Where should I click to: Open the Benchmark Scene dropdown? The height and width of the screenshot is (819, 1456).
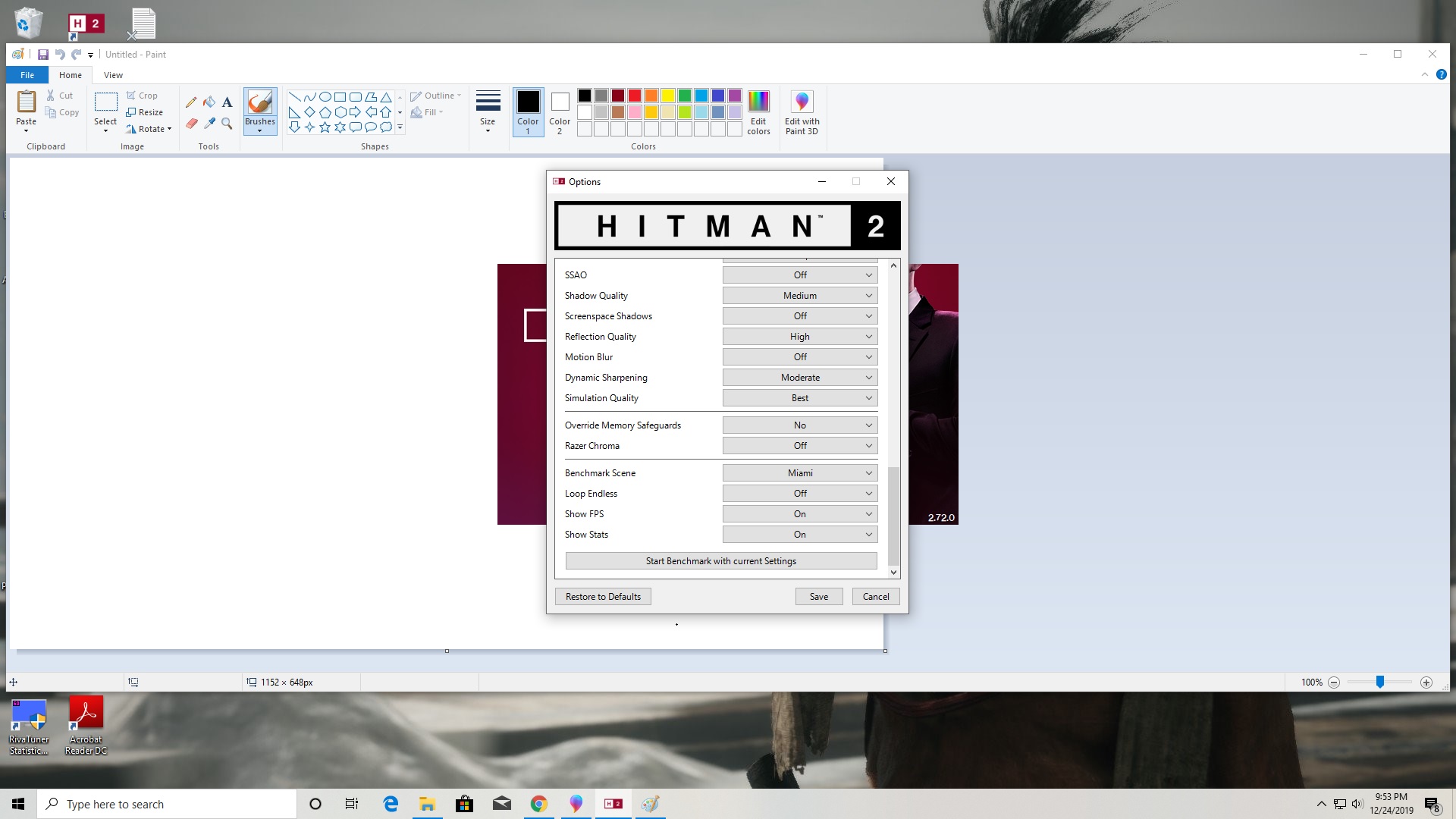pyautogui.click(x=800, y=473)
